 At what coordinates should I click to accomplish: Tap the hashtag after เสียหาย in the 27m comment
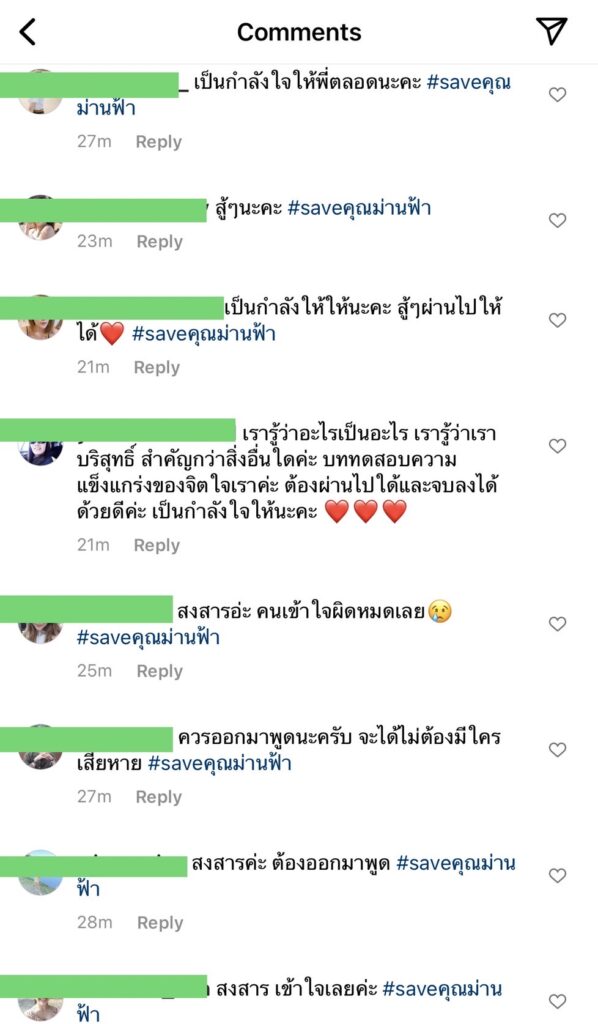pos(220,763)
